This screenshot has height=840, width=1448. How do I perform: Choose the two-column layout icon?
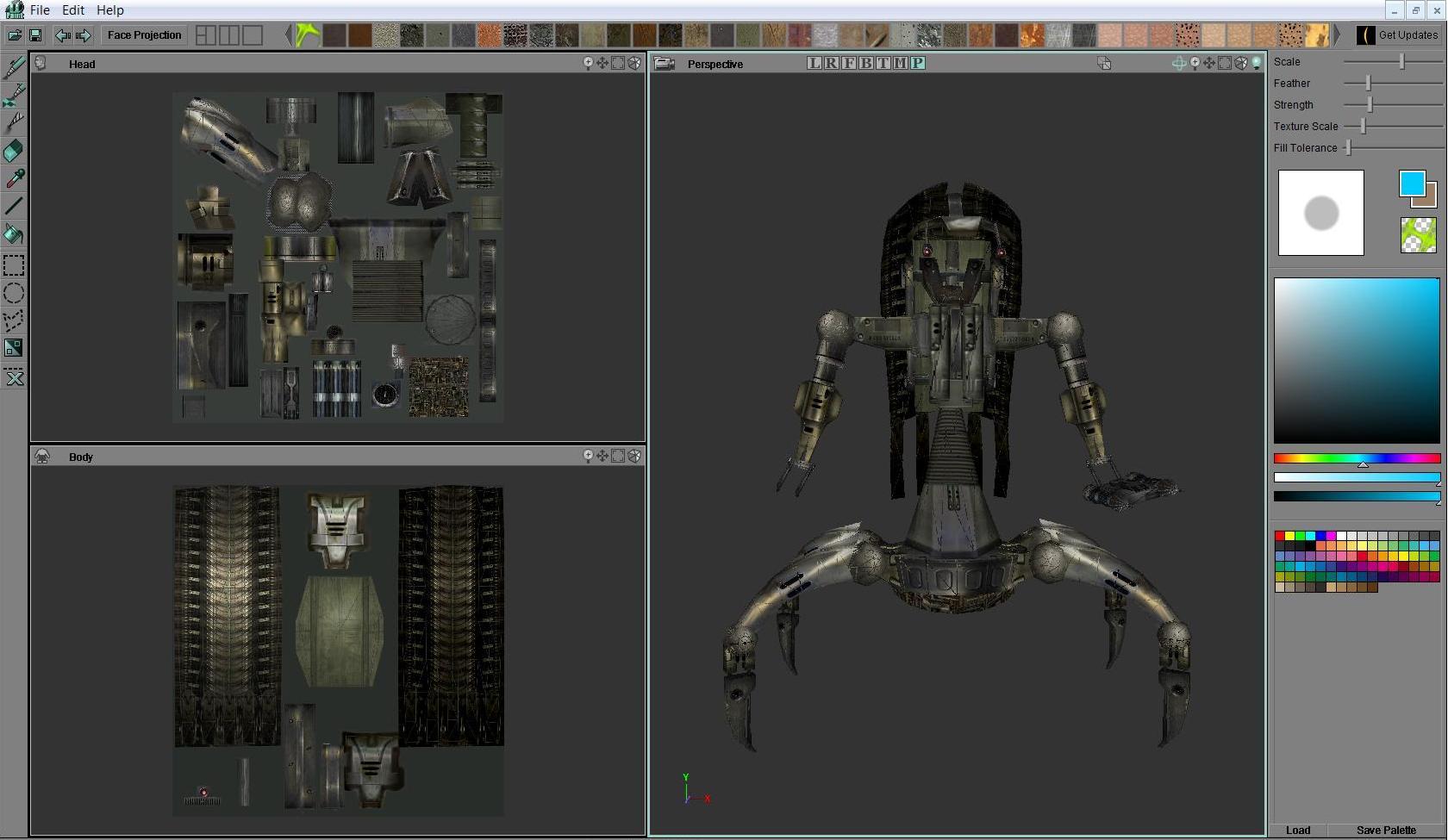click(229, 35)
